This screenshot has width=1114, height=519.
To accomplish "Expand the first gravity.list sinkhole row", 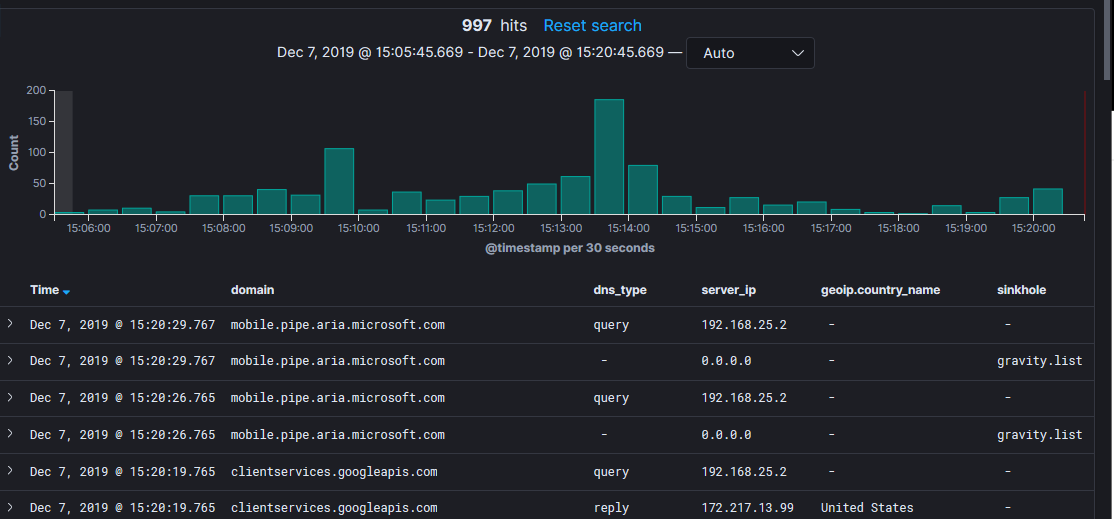I will [10, 361].
